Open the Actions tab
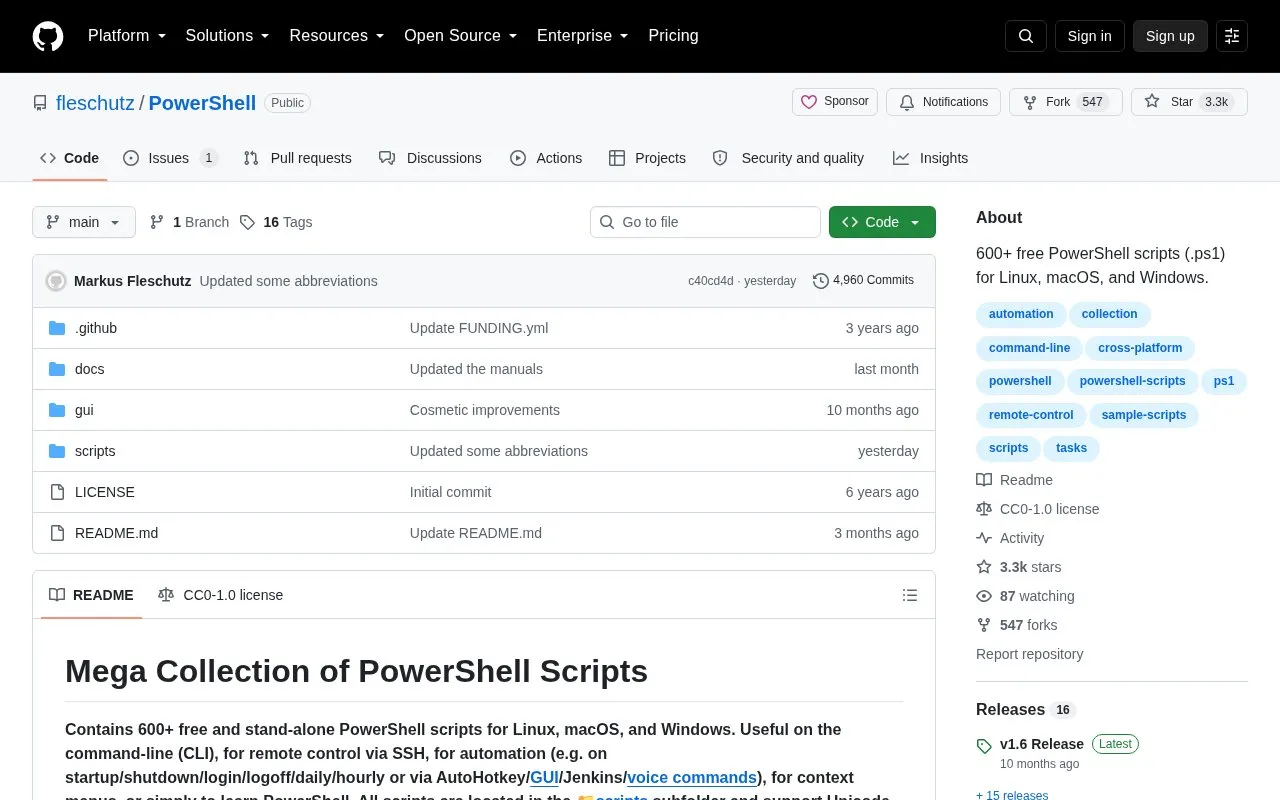The height and width of the screenshot is (800, 1280). tap(546, 158)
